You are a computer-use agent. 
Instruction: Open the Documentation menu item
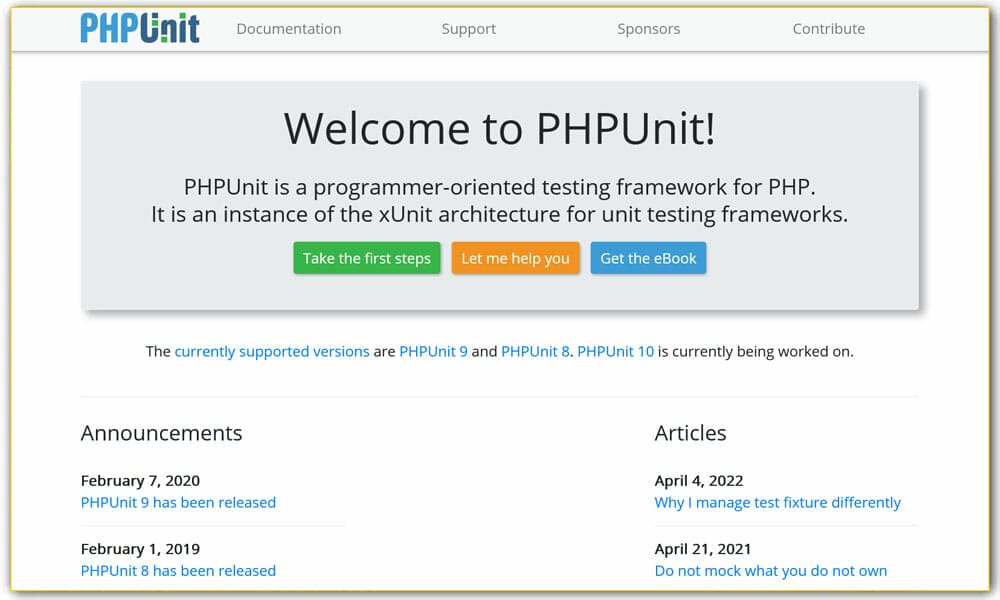(x=288, y=29)
